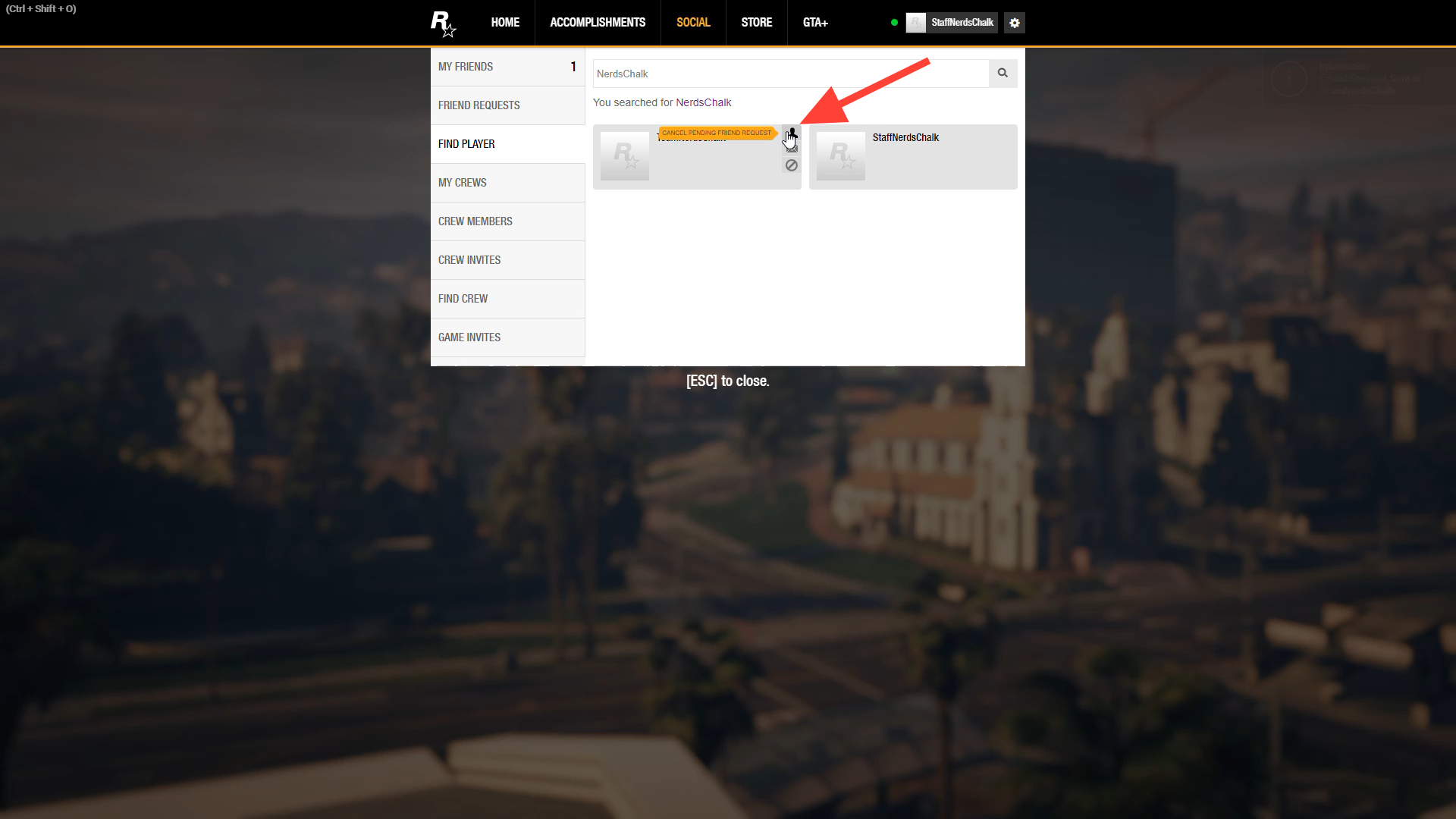Block the player with the ban icon
Image resolution: width=1456 pixels, height=819 pixels.
[791, 165]
